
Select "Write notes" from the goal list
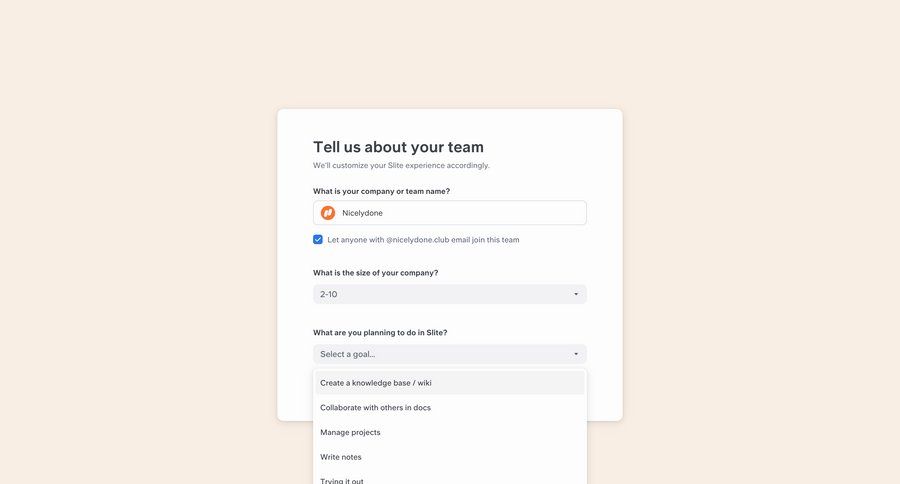[x=341, y=457]
